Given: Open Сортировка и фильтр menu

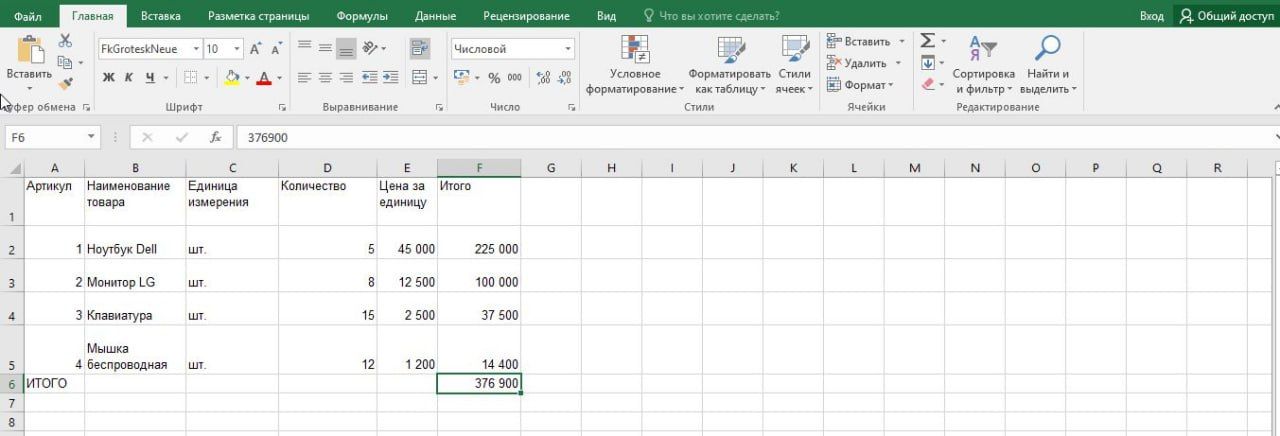Looking at the screenshot, I should coord(984,64).
